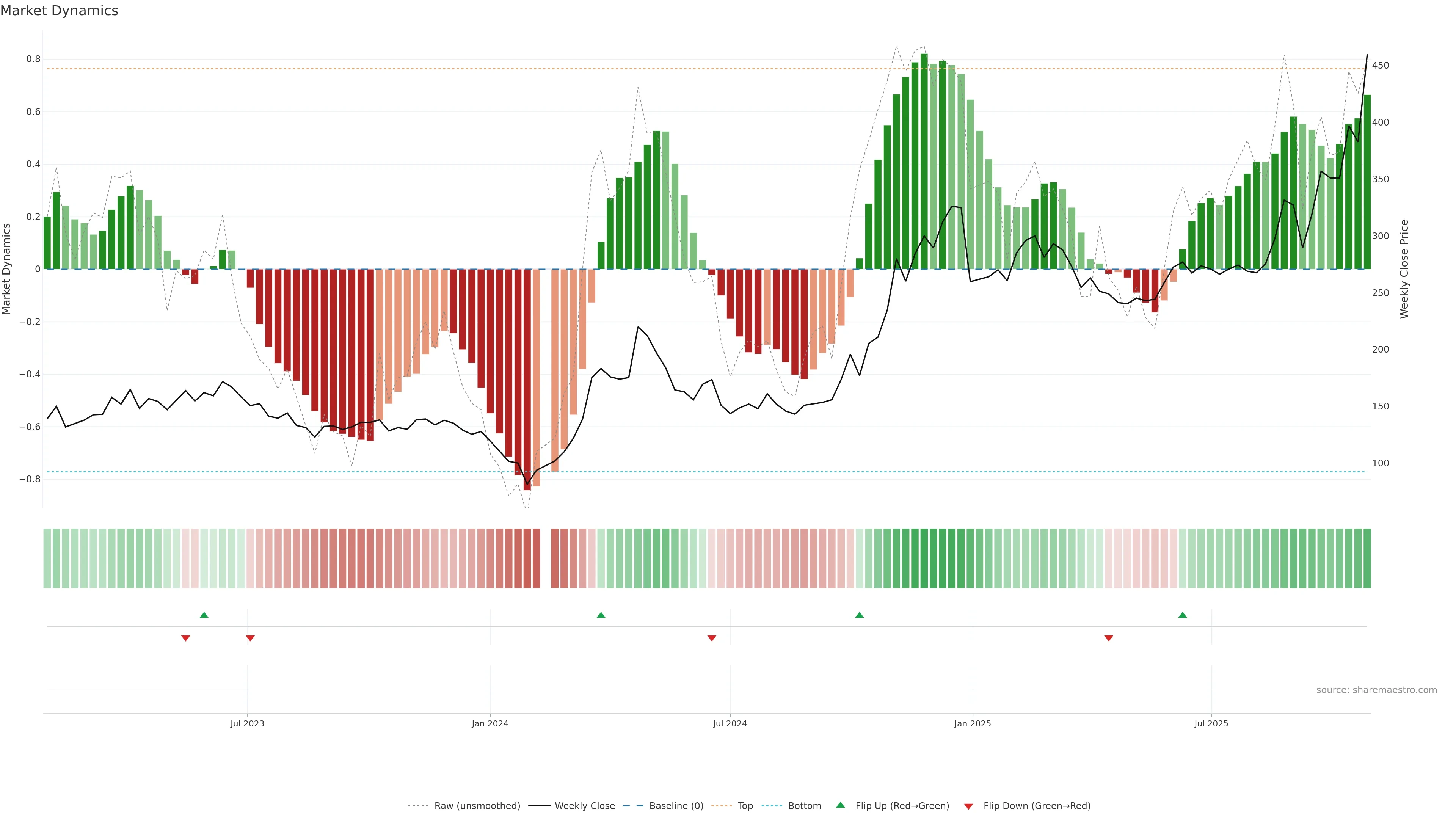The width and height of the screenshot is (1456, 819).
Task: Click the Jan 2024 x-axis label
Action: pos(490,723)
